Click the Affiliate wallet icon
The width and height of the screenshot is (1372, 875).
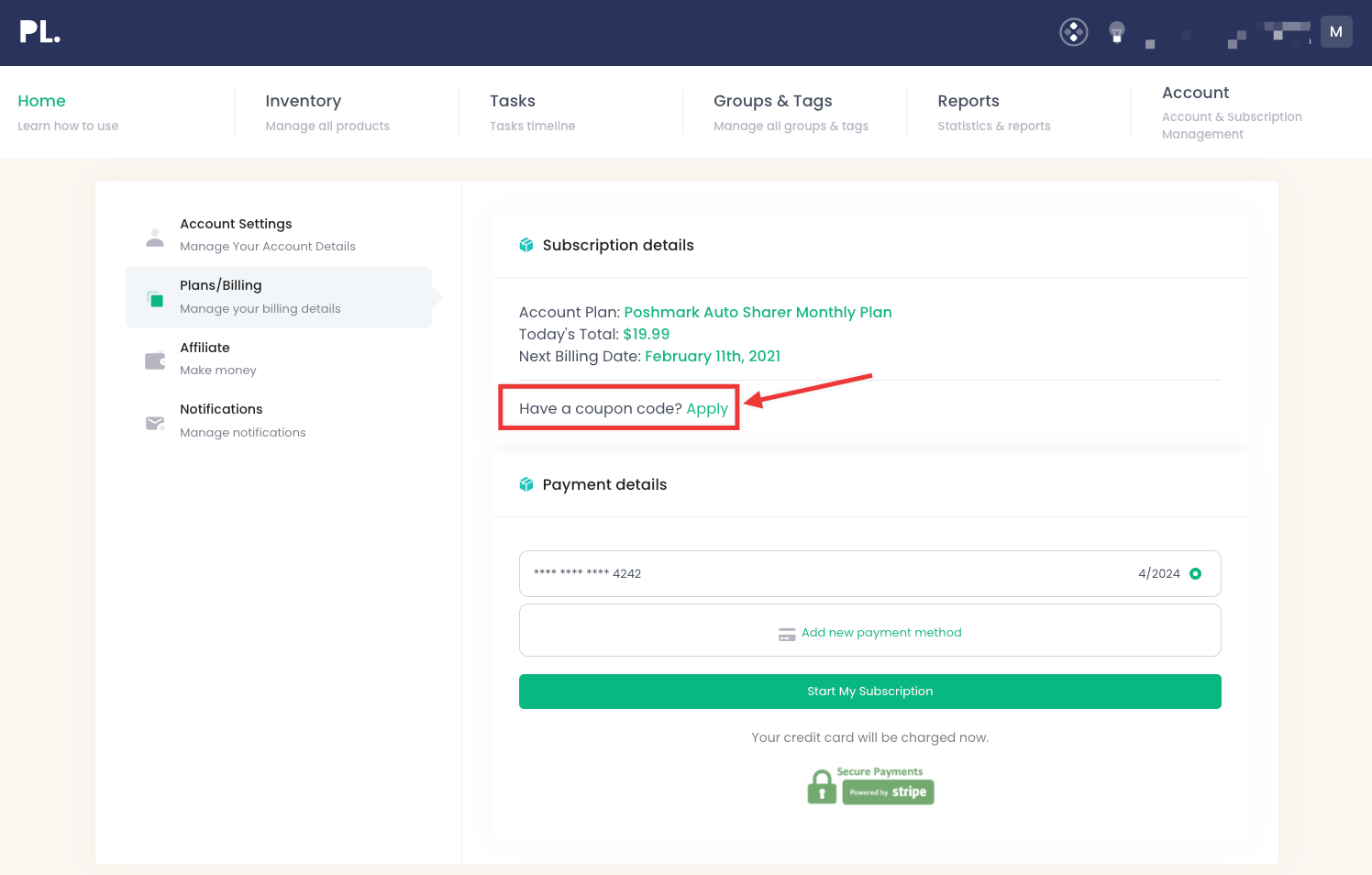click(155, 360)
